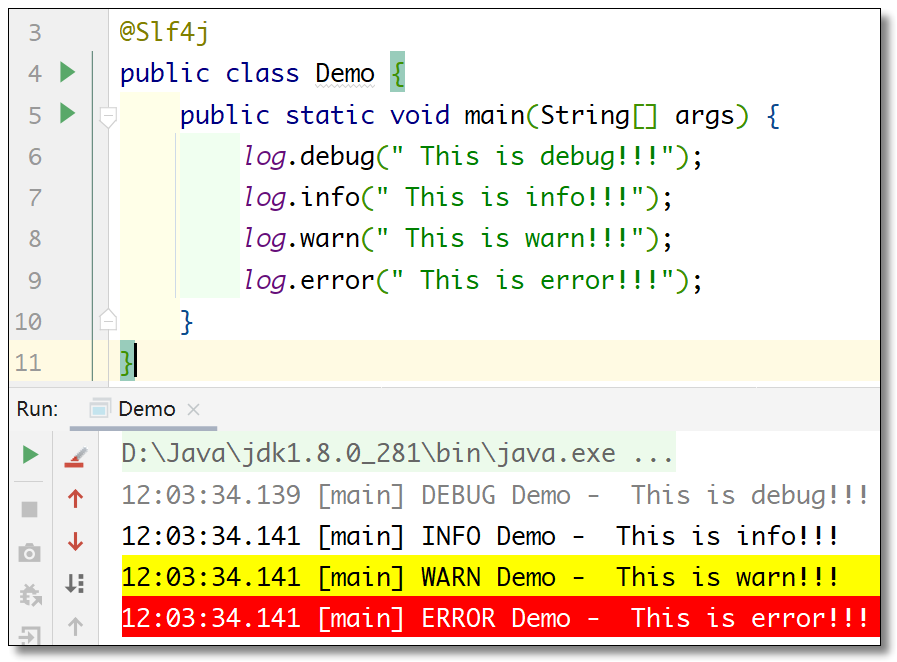Click the highlighted opening brace on line 4
Viewport: 897px width, 662px height.
coord(398,72)
